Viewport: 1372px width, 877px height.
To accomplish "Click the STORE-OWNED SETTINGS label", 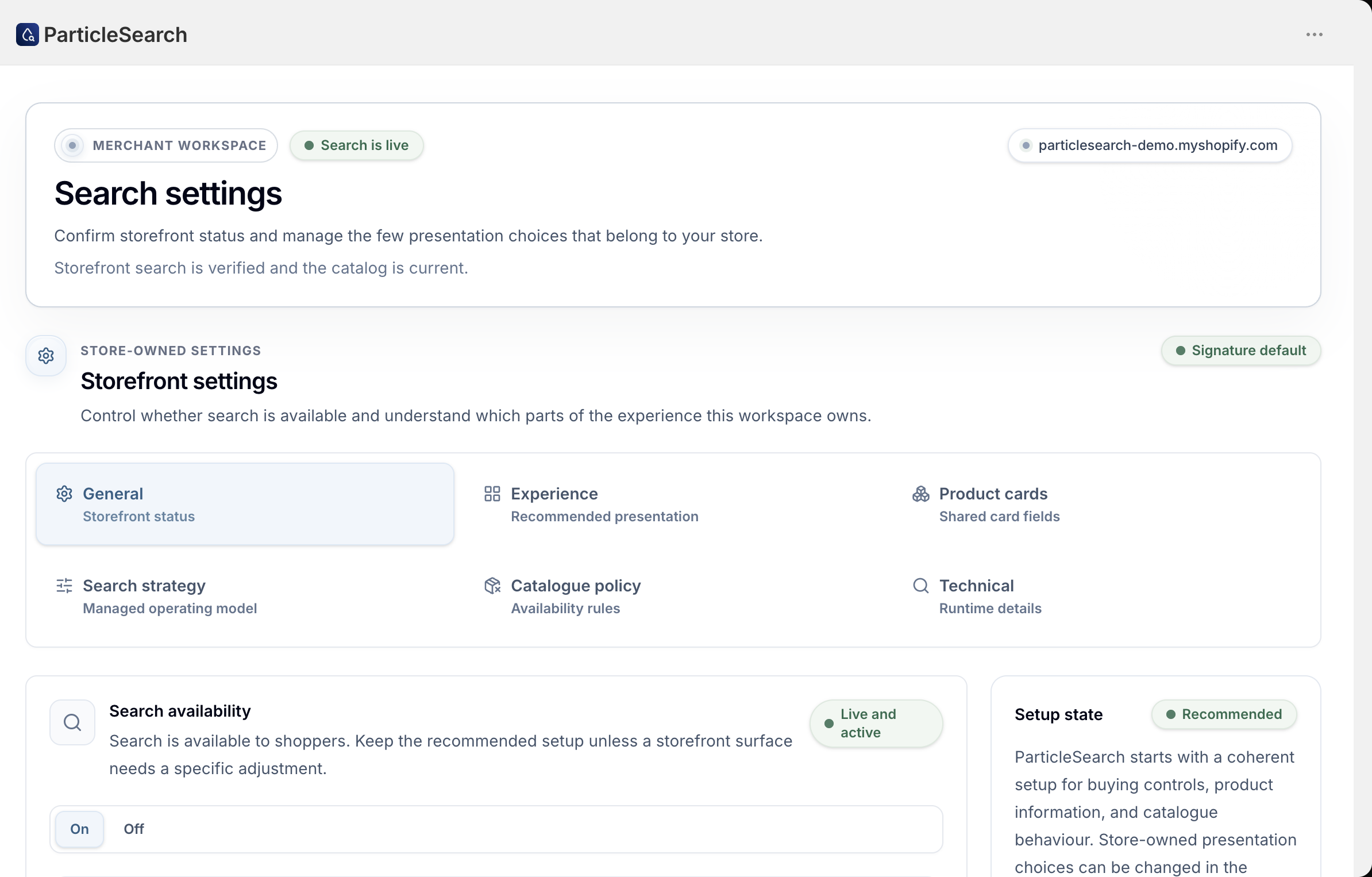I will pos(171,351).
